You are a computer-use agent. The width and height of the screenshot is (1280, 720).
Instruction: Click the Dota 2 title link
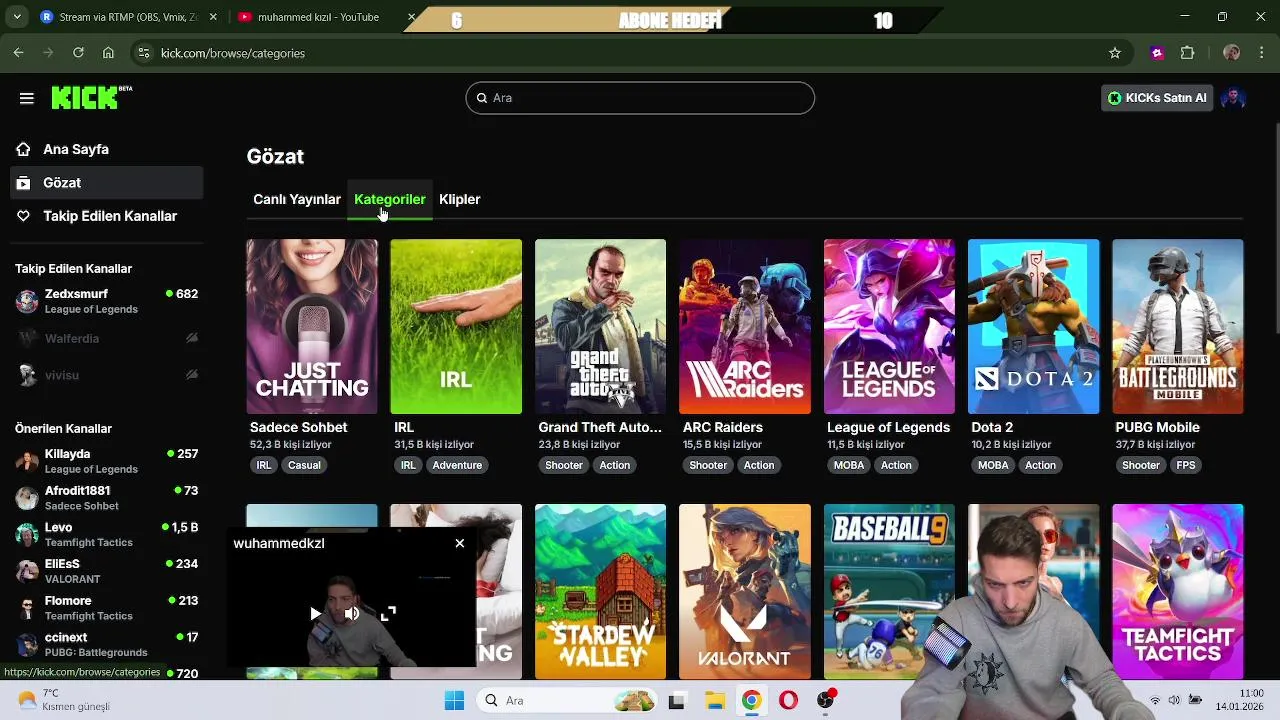pyautogui.click(x=992, y=427)
